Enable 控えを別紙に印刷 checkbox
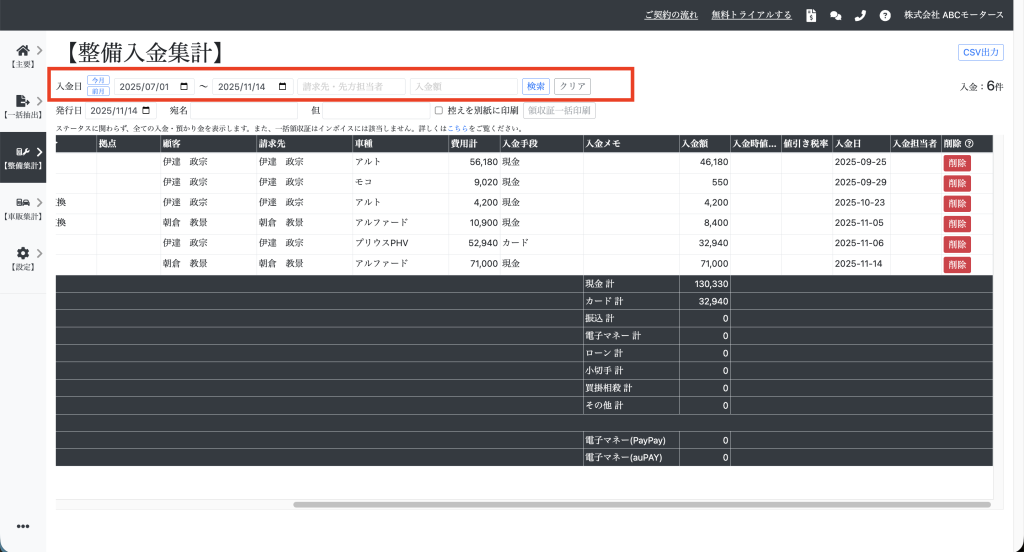The height and width of the screenshot is (552, 1024). click(438, 110)
